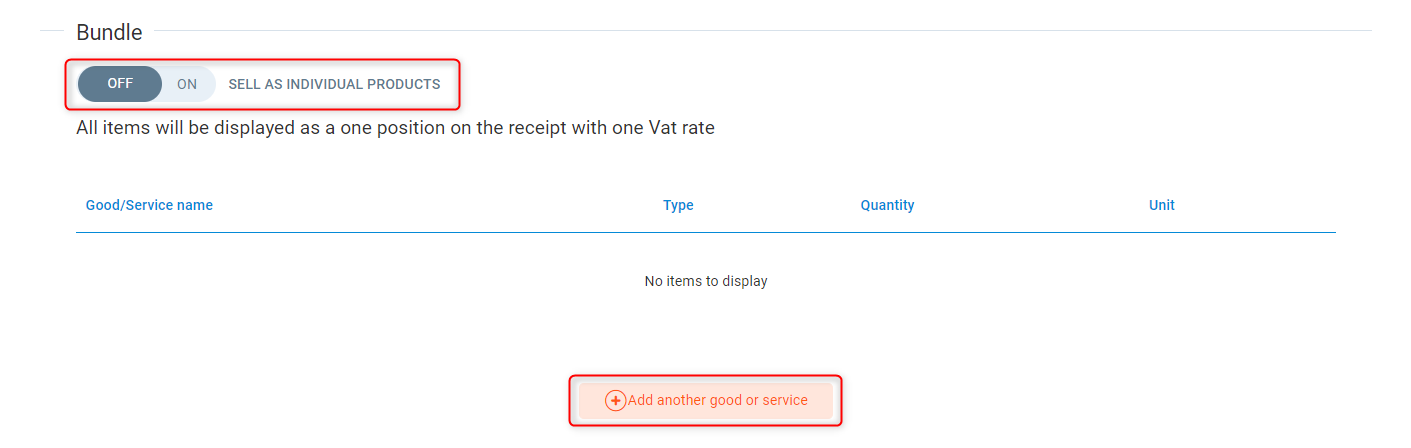Select the Quantity column header
The width and height of the screenshot is (1411, 448).
pos(887,205)
